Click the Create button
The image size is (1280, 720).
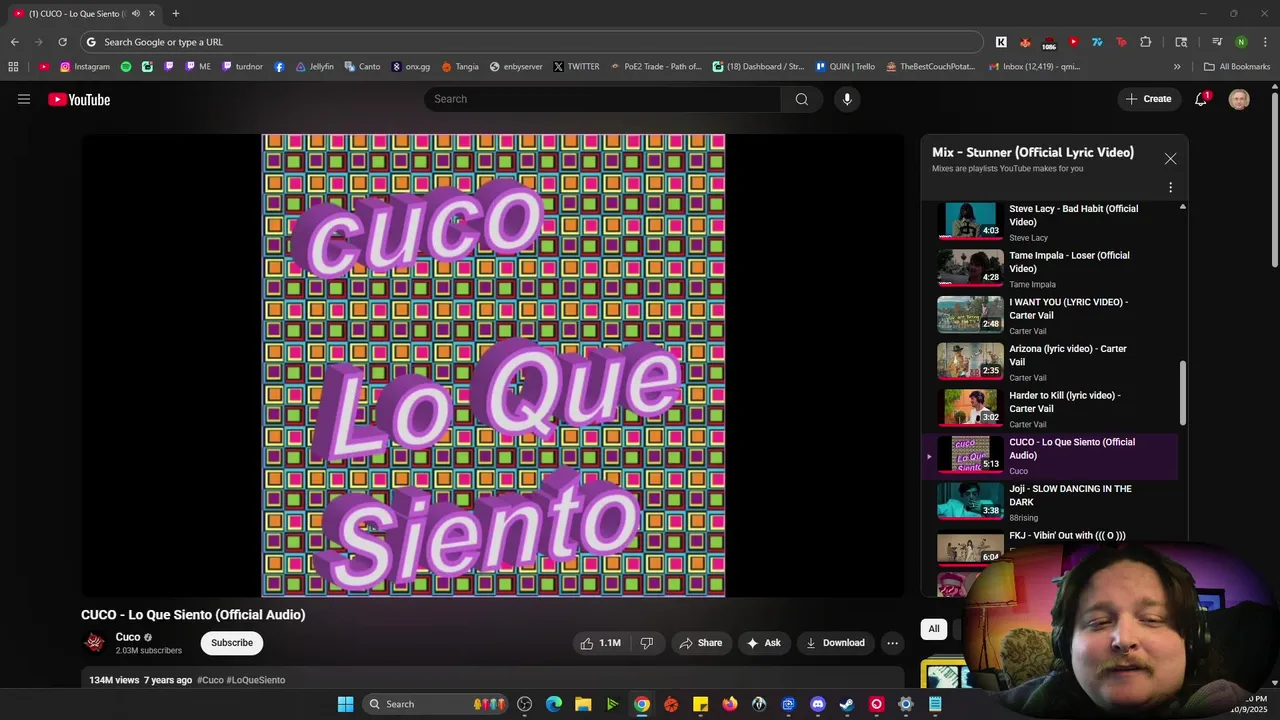(1148, 99)
